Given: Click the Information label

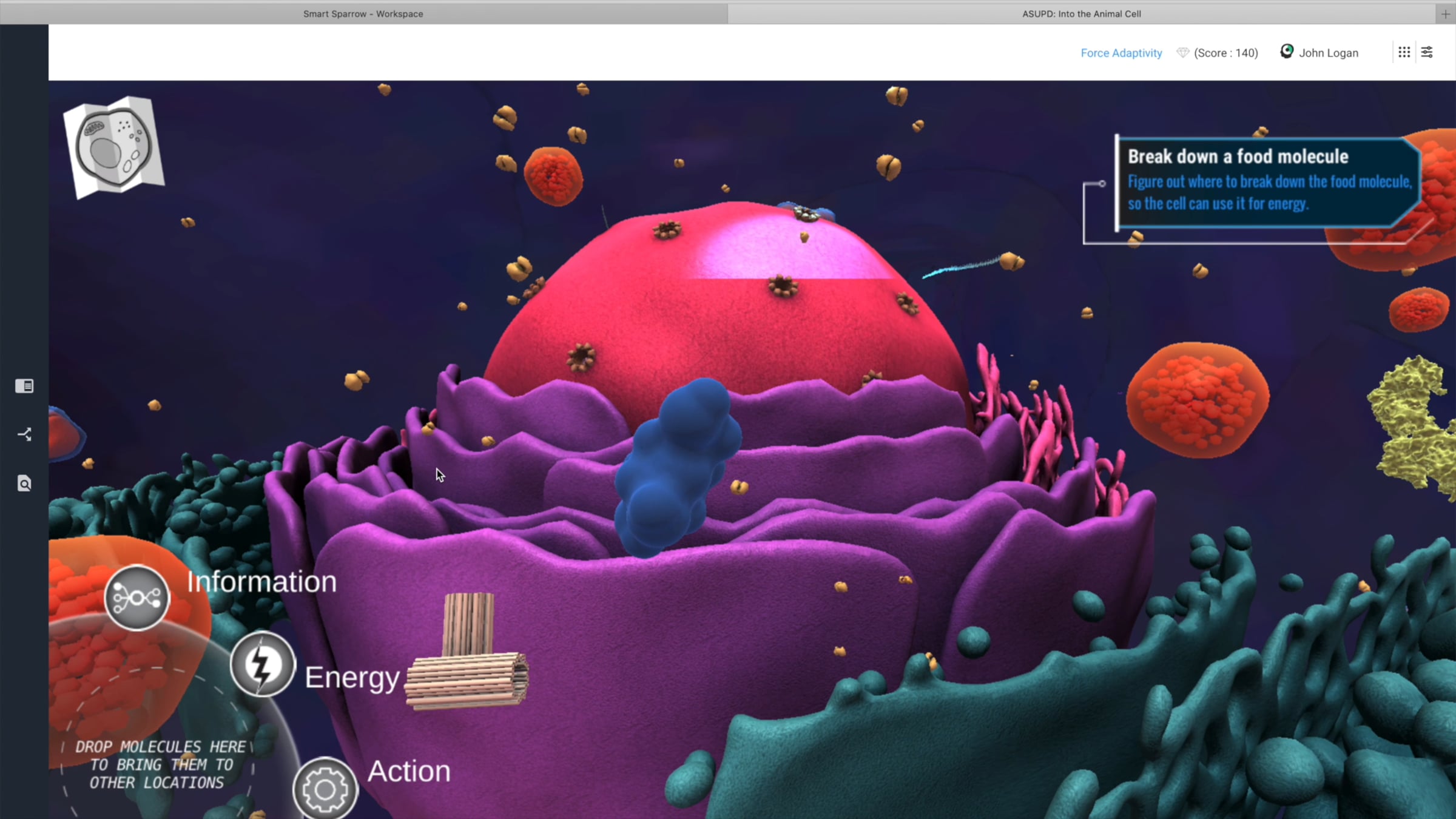Looking at the screenshot, I should (x=261, y=582).
